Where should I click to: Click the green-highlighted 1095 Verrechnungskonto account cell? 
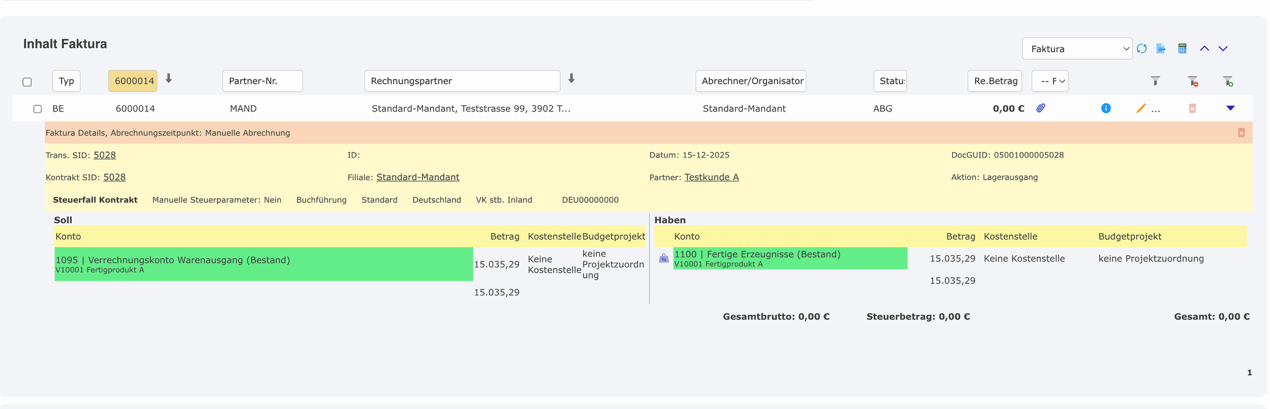[x=263, y=264]
